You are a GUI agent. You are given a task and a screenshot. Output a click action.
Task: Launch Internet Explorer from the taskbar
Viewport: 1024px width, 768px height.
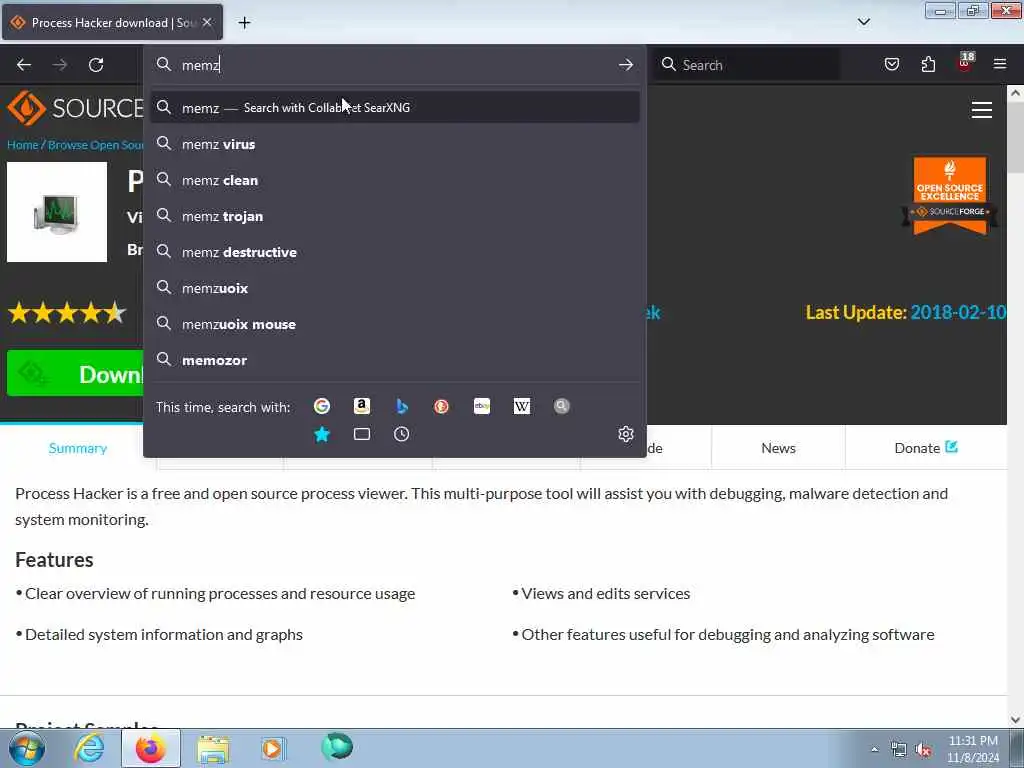point(89,748)
